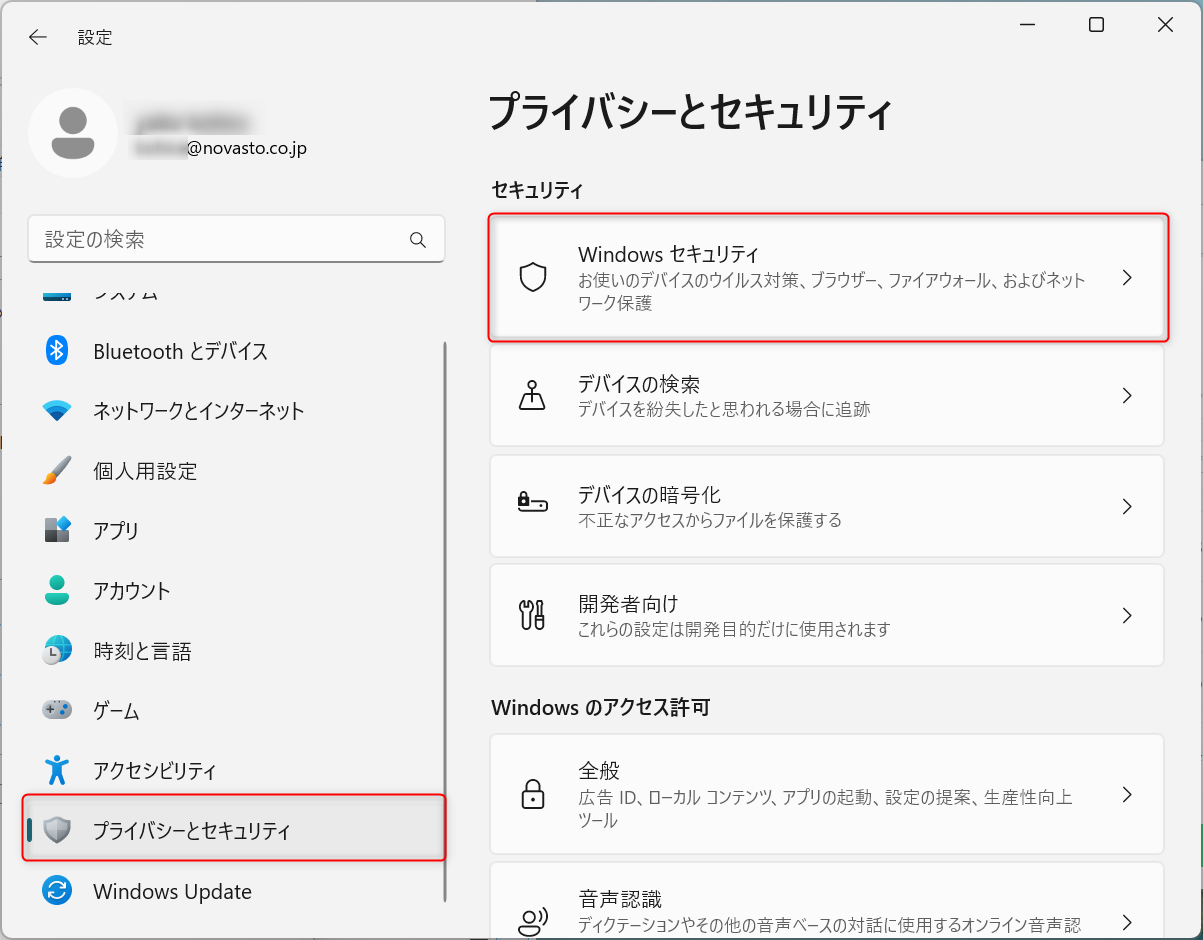Open 開発者向け title text

[x=628, y=604]
